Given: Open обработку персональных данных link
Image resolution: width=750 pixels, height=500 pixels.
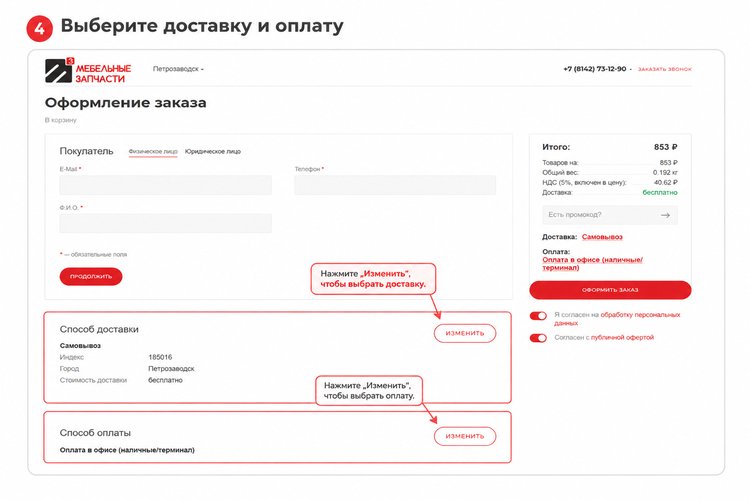Looking at the screenshot, I should point(618,319).
